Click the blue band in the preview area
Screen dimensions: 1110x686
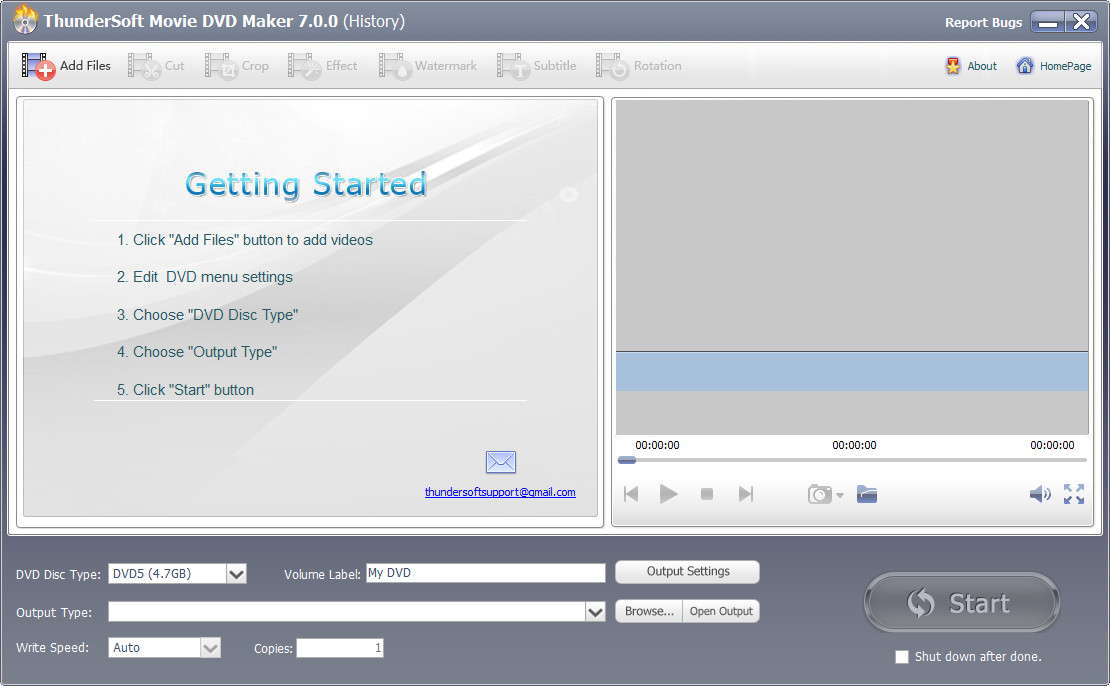tap(852, 372)
